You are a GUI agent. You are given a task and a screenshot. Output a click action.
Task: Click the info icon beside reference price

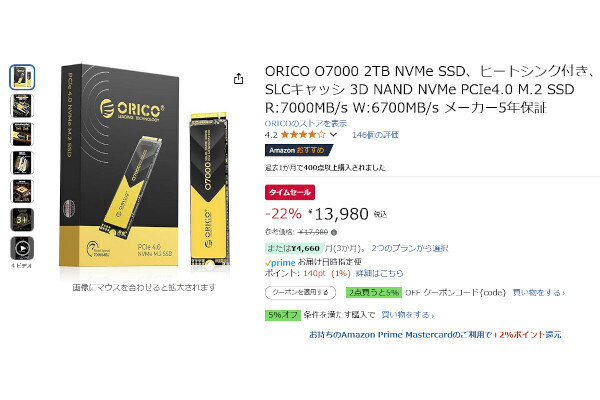(334, 232)
